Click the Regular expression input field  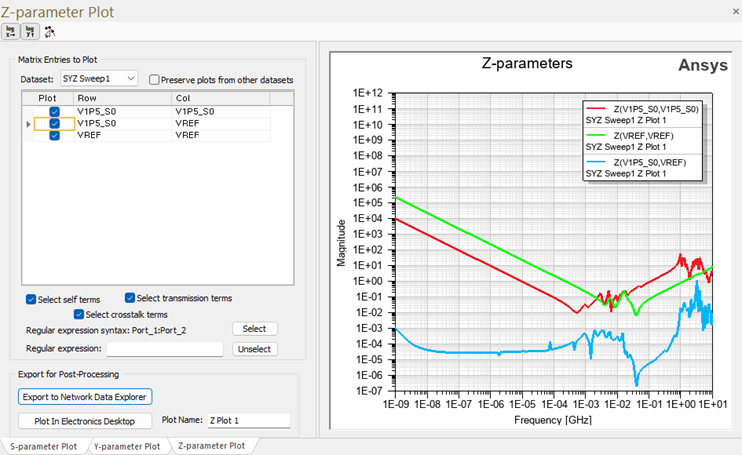164,349
